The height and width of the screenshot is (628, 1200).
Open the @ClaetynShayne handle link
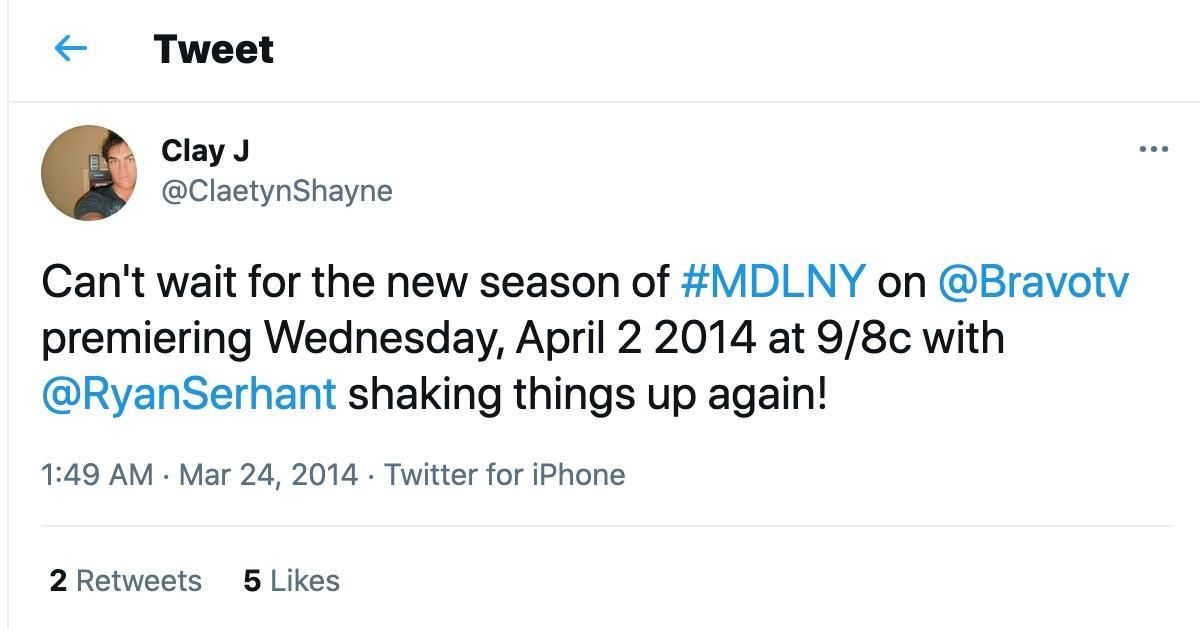click(277, 190)
